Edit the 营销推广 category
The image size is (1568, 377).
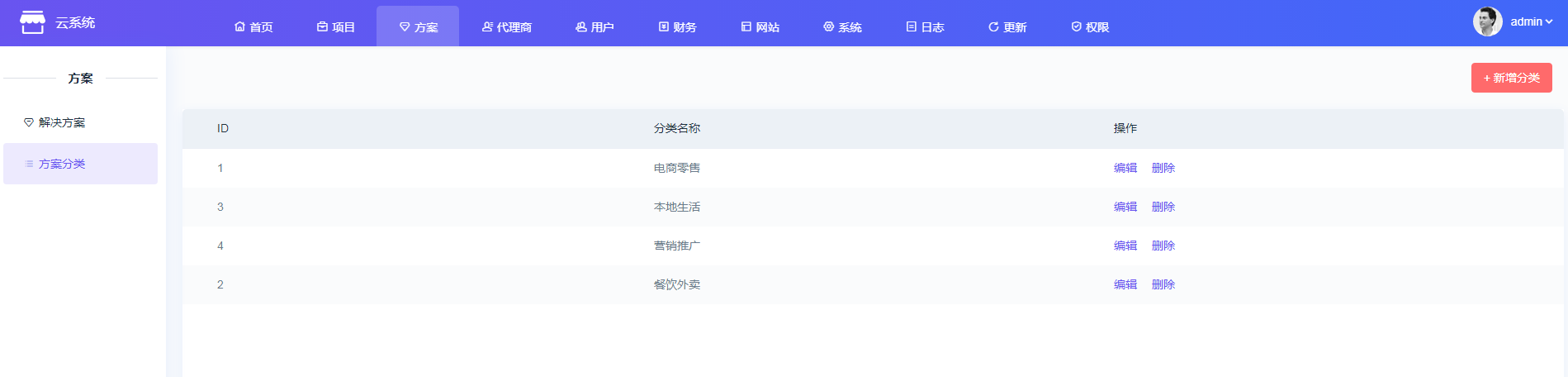[1125, 246]
